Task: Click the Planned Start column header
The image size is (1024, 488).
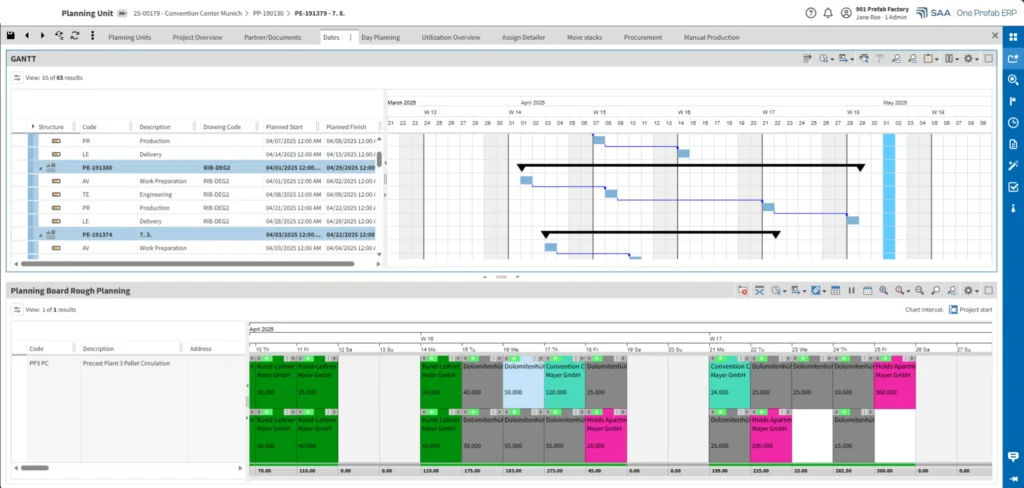Action: pos(284,127)
